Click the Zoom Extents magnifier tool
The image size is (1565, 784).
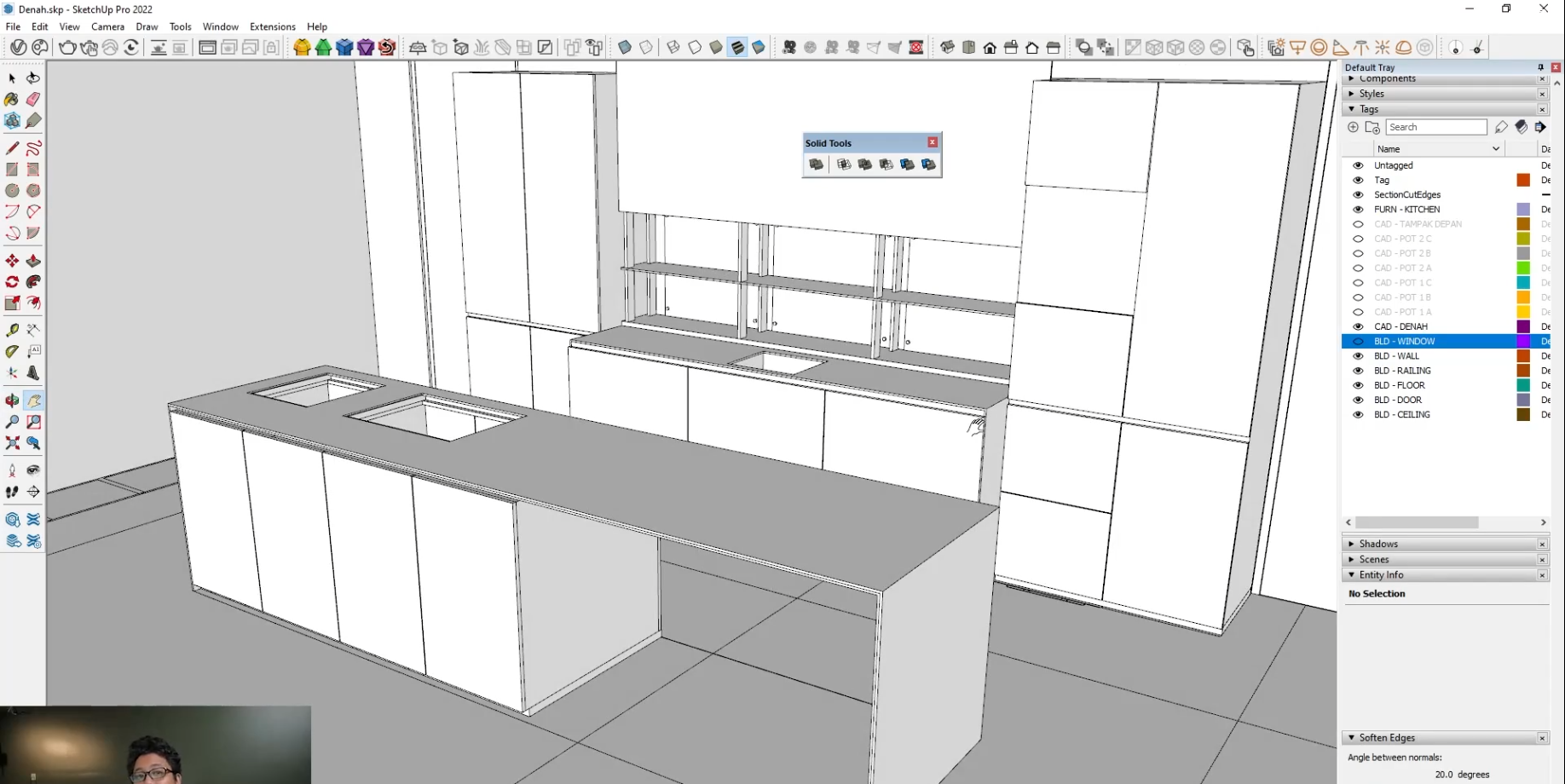[12, 442]
